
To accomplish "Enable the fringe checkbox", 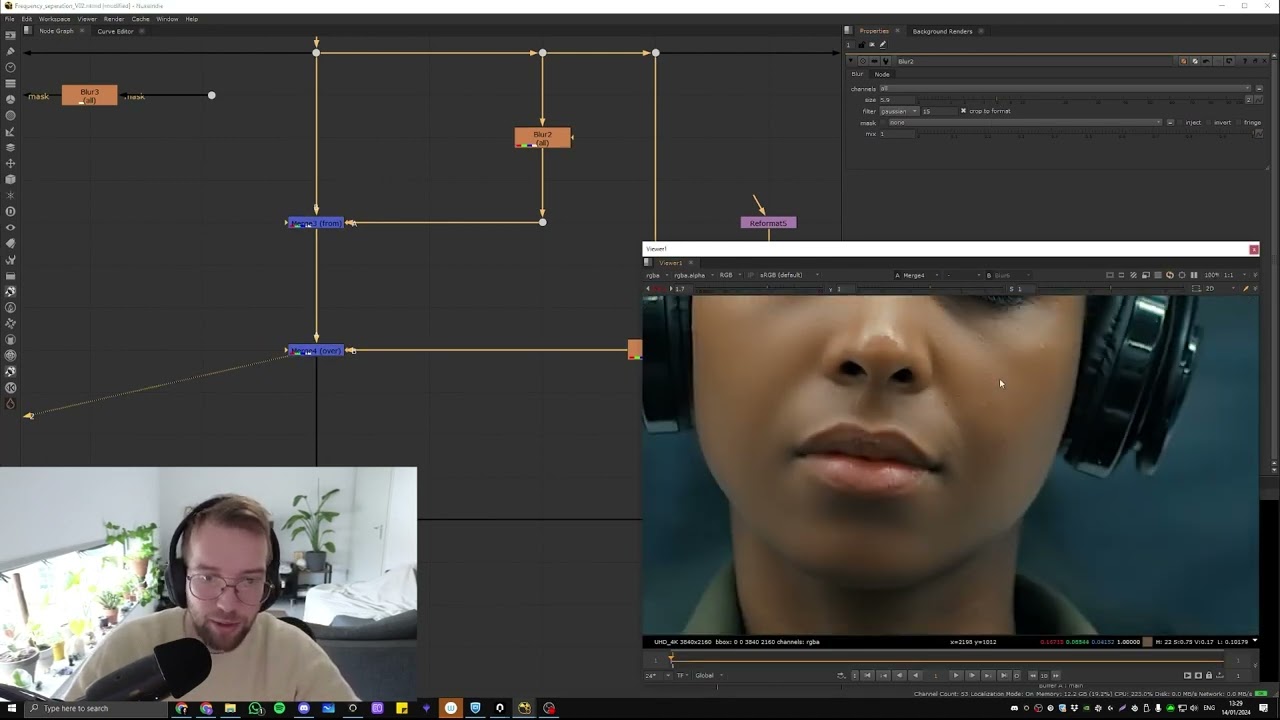I will pyautogui.click(x=1240, y=123).
